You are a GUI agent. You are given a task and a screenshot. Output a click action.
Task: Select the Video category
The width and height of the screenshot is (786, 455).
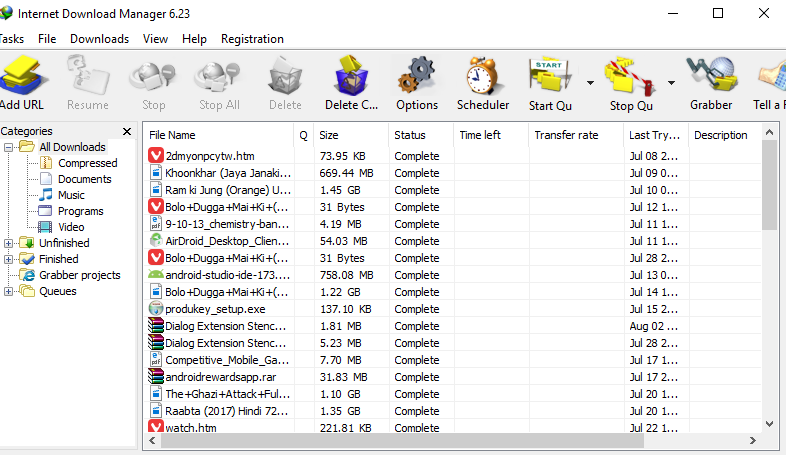click(71, 228)
